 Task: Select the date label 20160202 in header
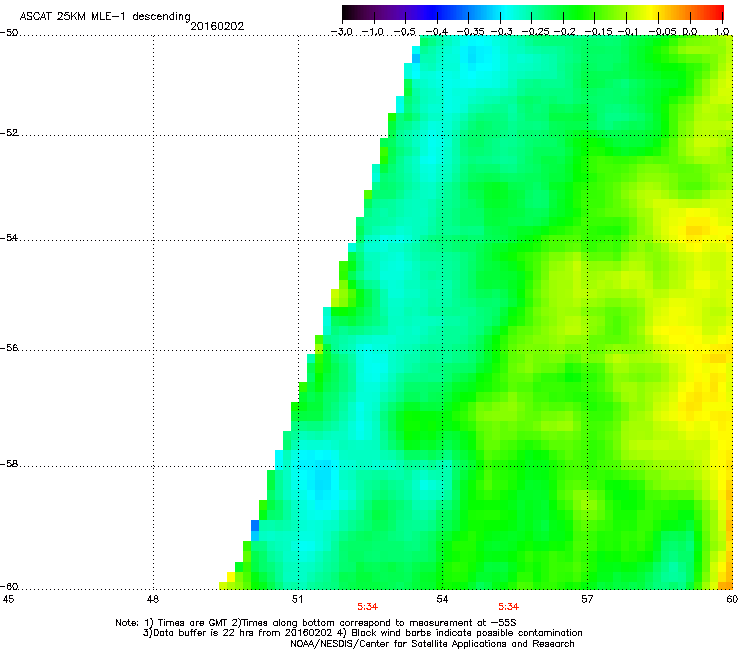point(217,26)
